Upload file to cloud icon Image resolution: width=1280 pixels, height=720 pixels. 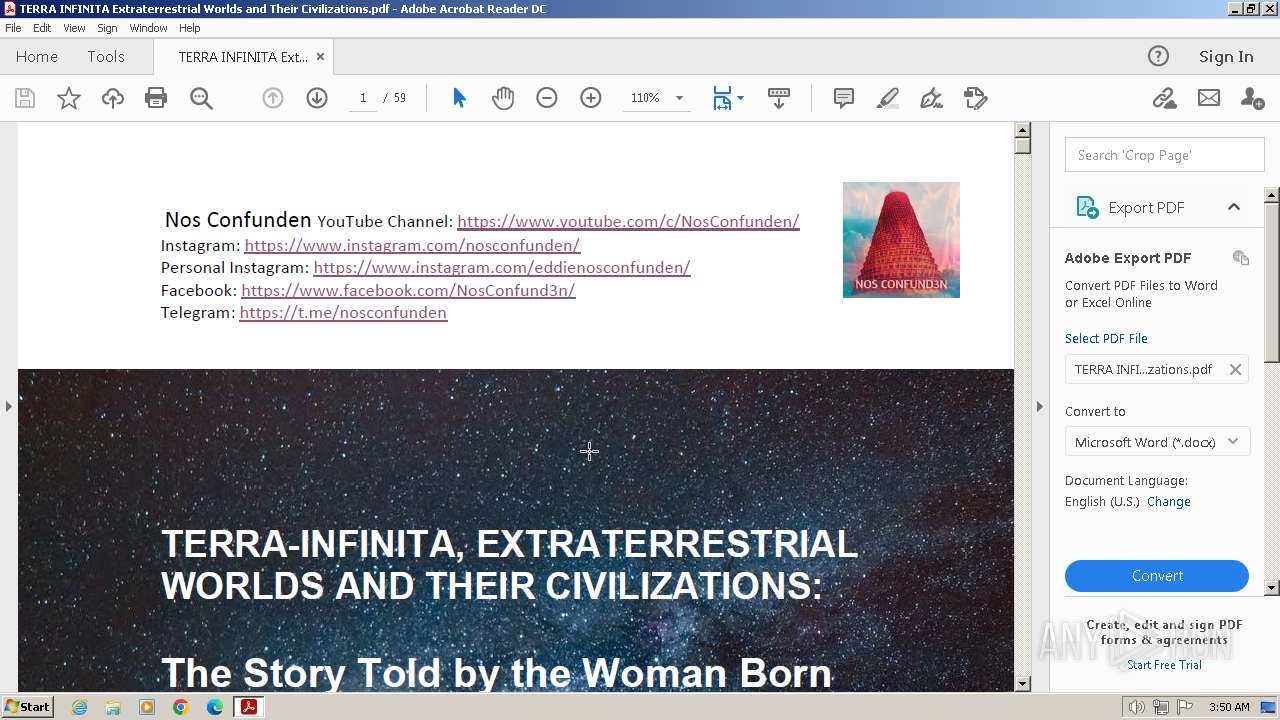[x=113, y=98]
